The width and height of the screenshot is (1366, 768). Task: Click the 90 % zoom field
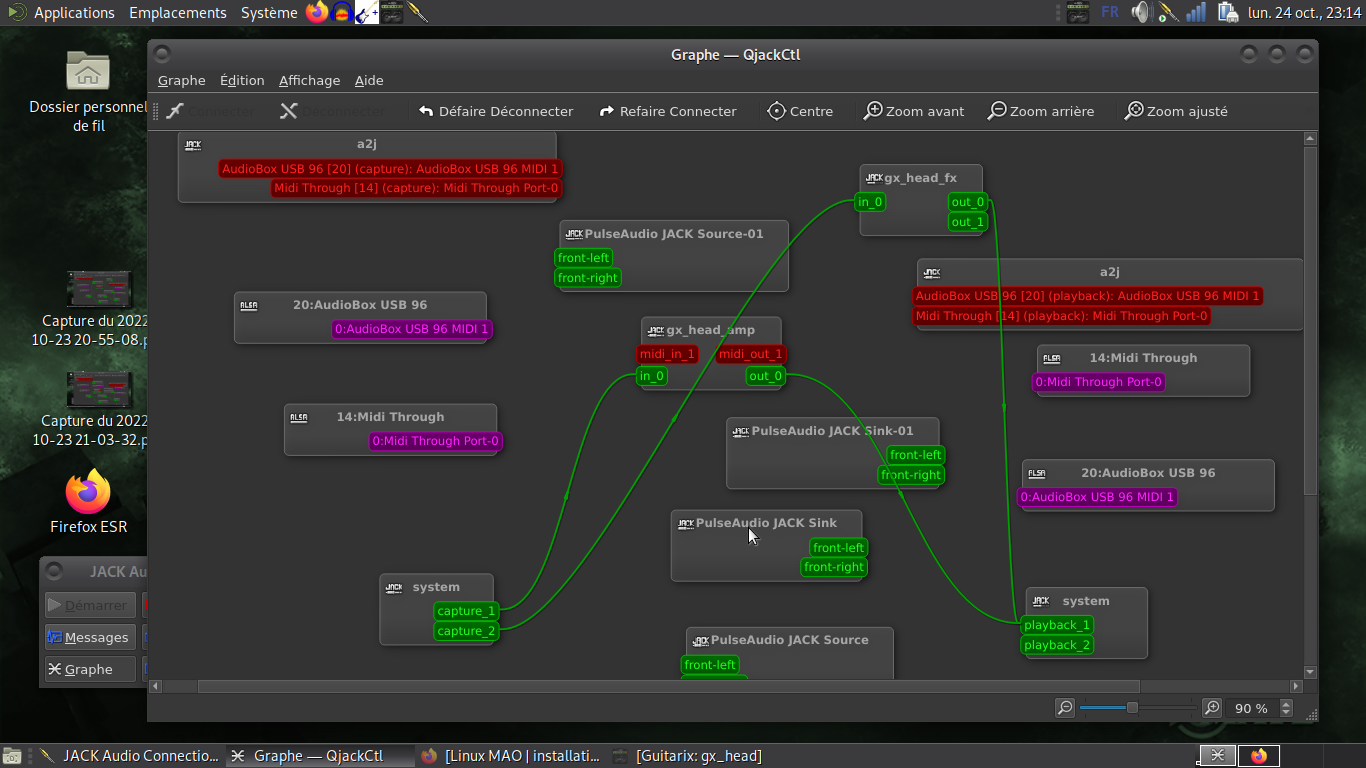(x=1252, y=708)
